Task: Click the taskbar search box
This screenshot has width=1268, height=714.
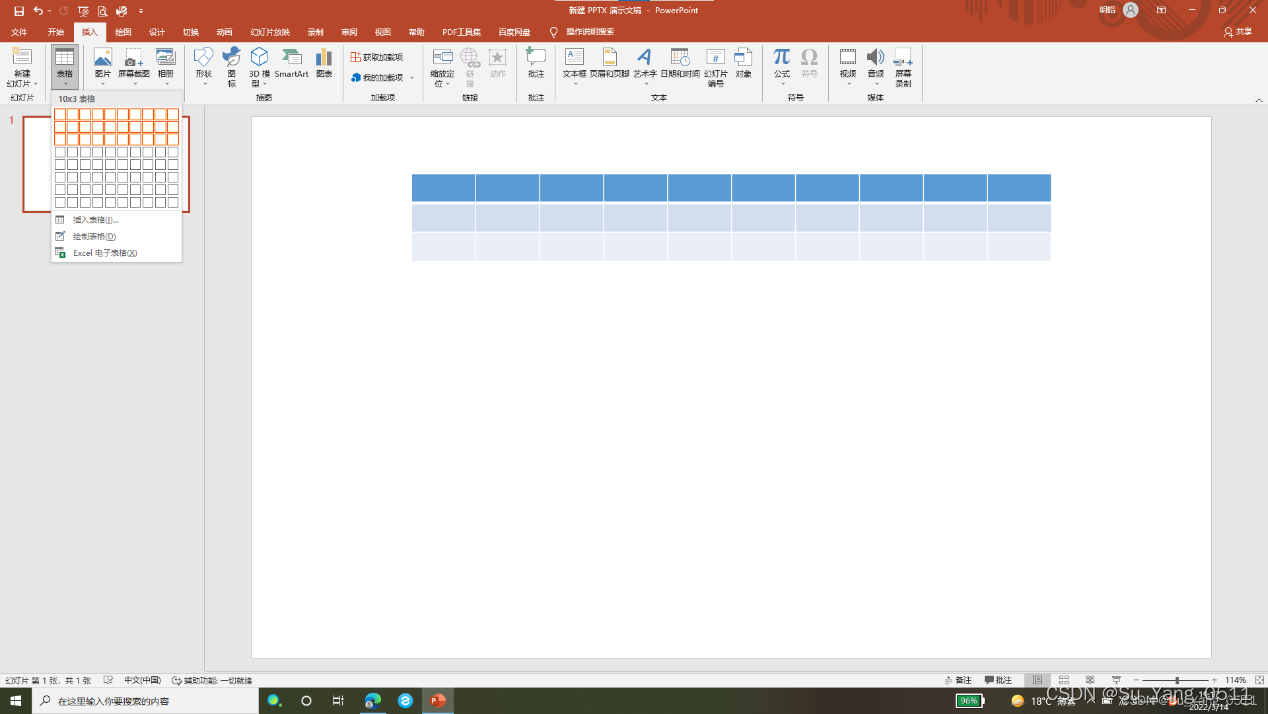Action: pyautogui.click(x=146, y=701)
